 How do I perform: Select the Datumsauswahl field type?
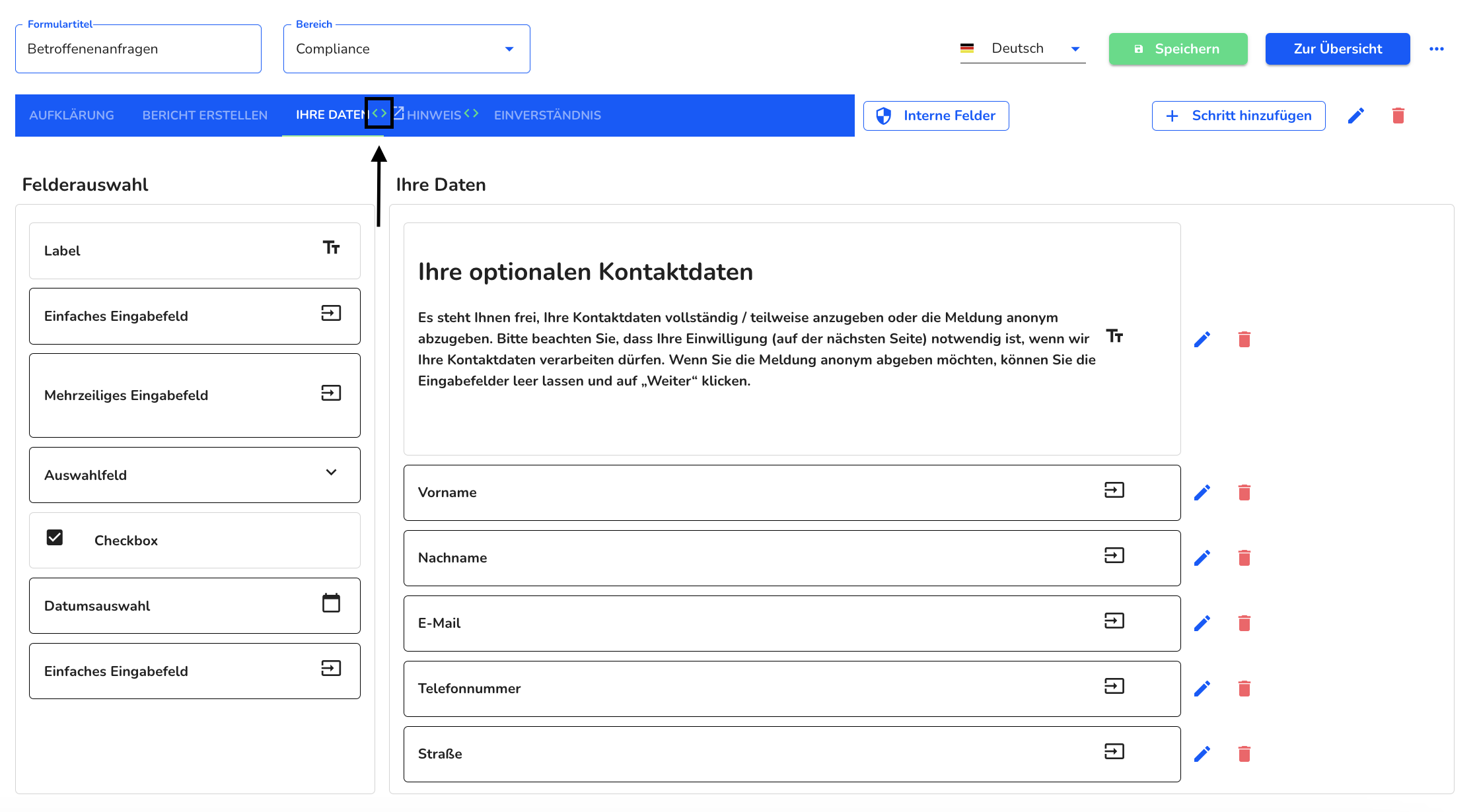click(195, 606)
